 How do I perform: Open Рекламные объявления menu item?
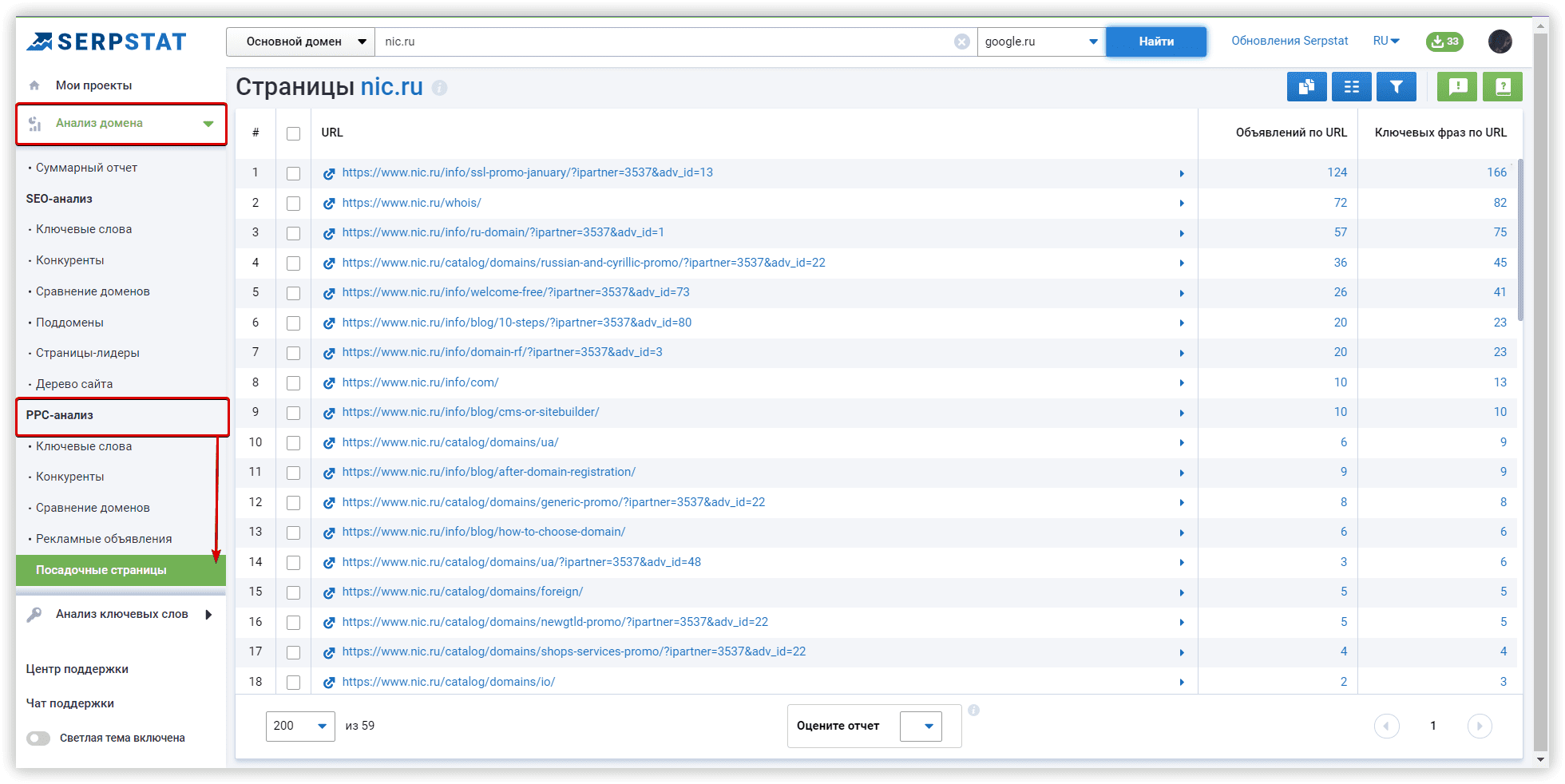point(104,539)
